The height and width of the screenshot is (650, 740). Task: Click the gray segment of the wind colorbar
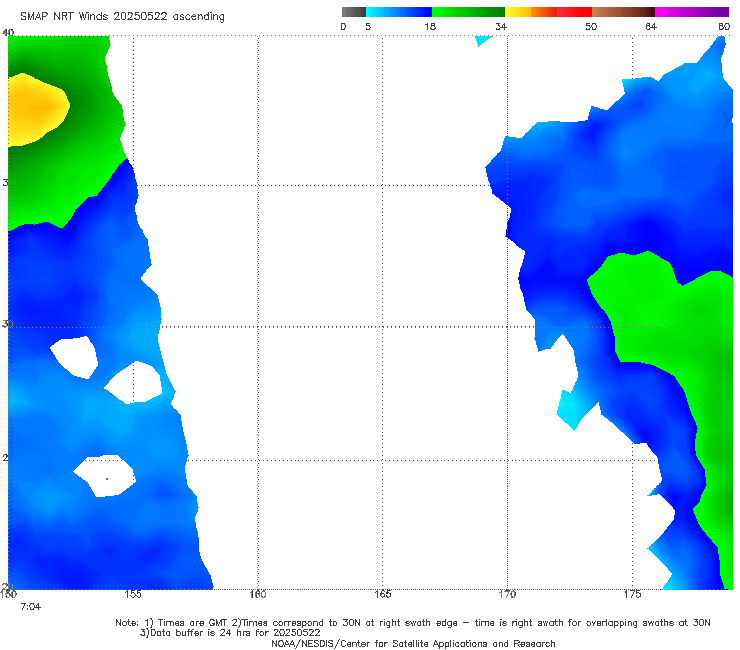354,12
